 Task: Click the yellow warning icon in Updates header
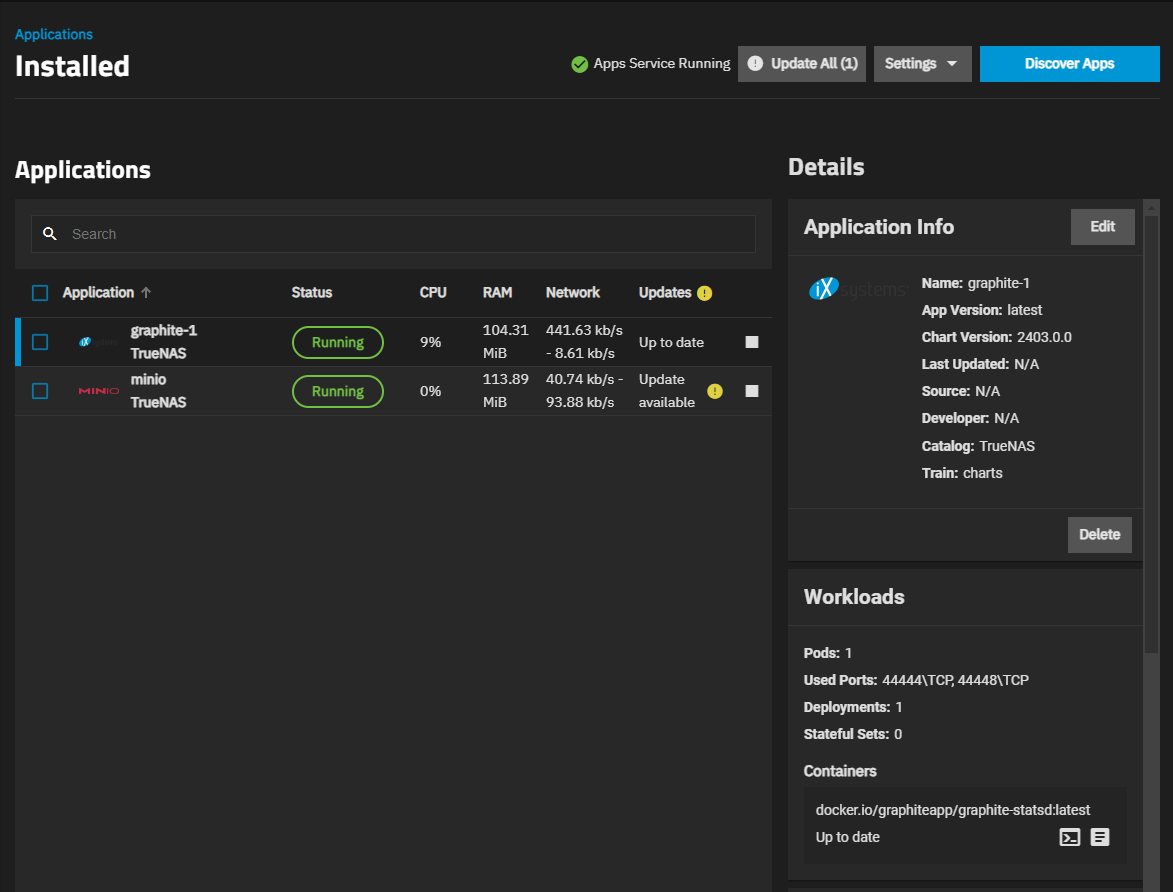[x=705, y=293]
